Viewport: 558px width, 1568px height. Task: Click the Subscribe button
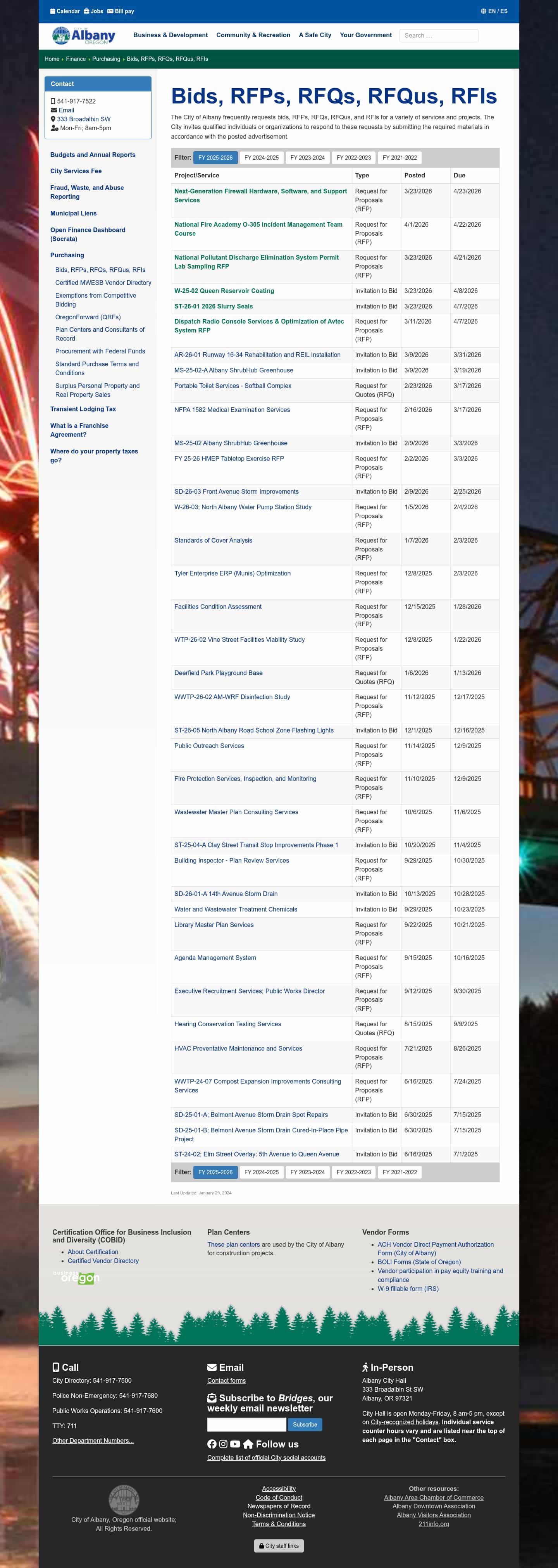click(305, 1424)
